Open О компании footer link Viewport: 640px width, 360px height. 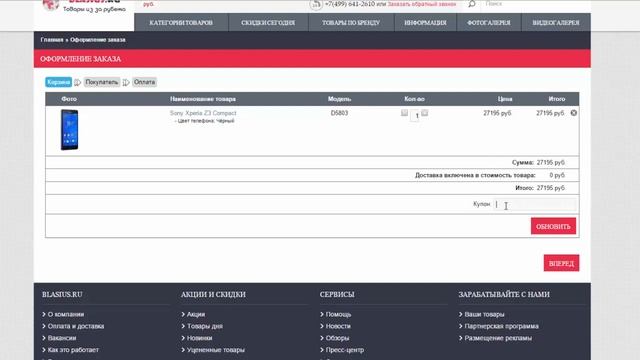(66, 314)
